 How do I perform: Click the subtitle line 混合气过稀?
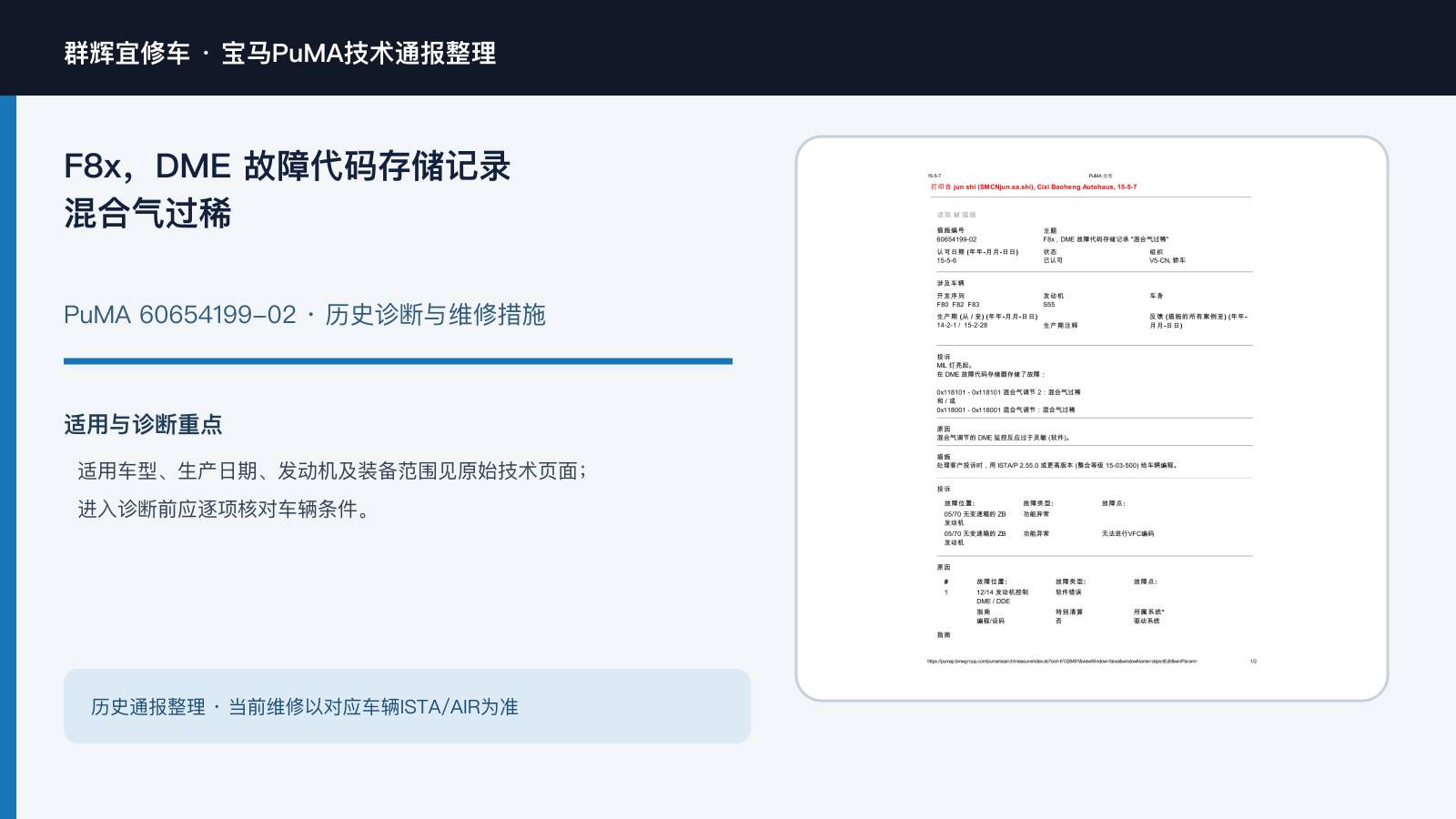coord(147,214)
